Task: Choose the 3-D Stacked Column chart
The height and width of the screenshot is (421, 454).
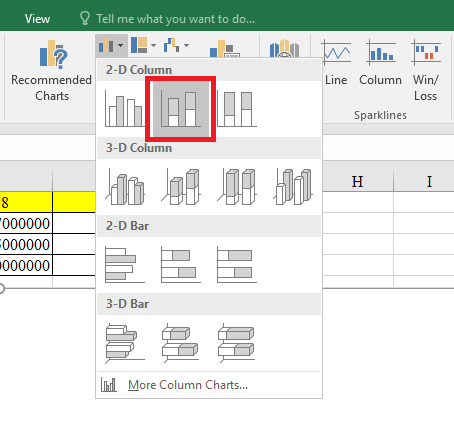Action: (181, 187)
